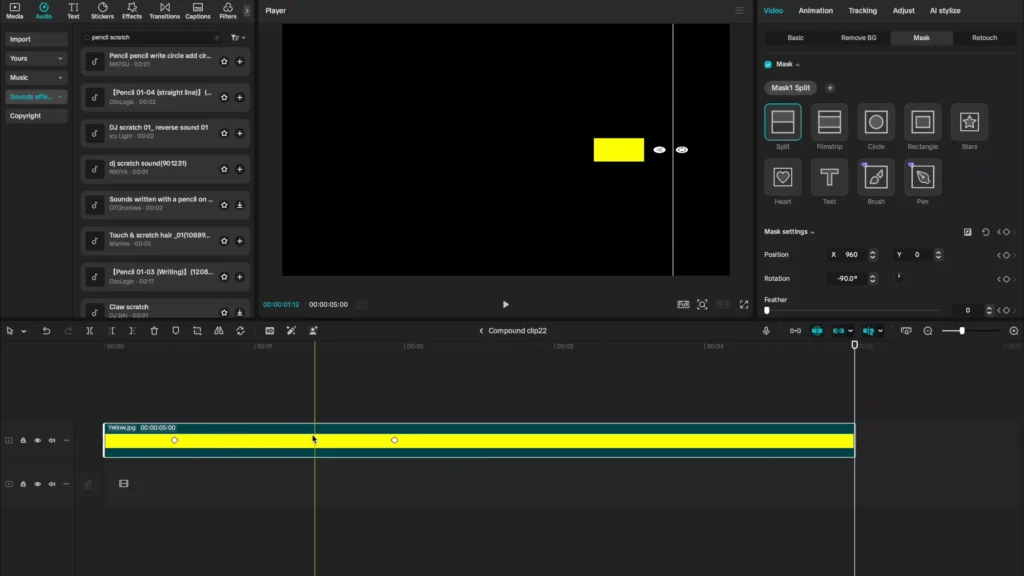Click the delete trash icon in timeline toolbar
Image resolution: width=1024 pixels, height=576 pixels.
pyautogui.click(x=154, y=331)
